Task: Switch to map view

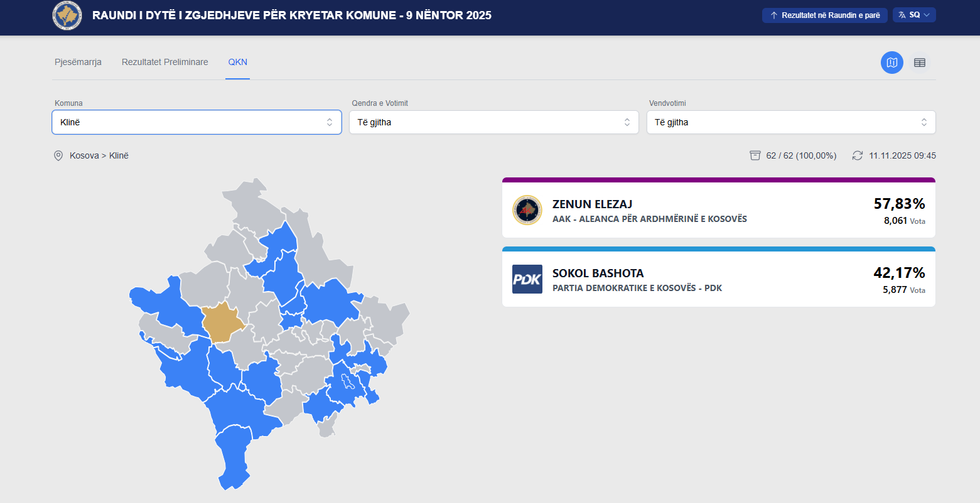Action: coord(891,63)
